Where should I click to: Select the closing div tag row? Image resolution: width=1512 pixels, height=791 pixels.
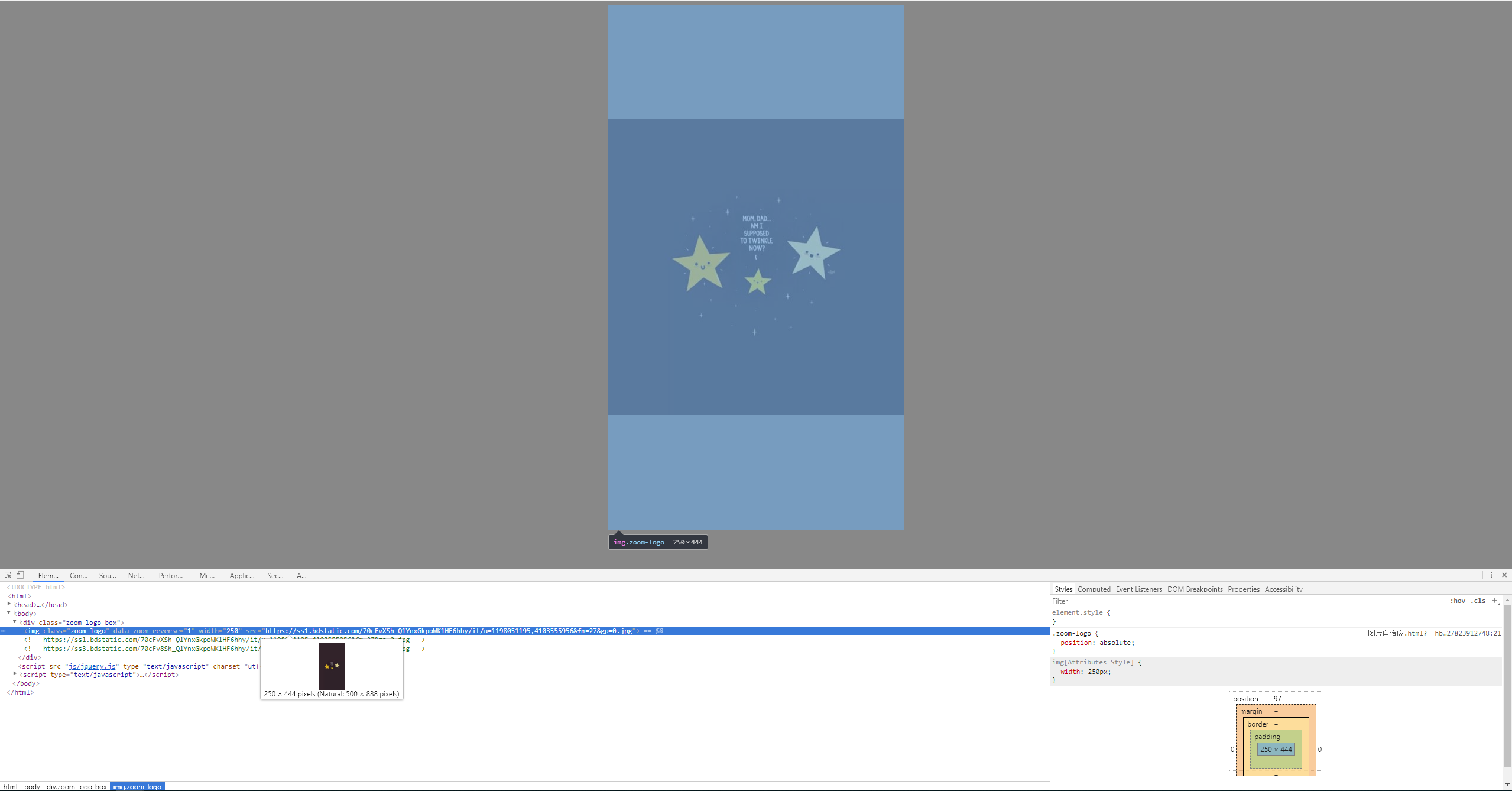(x=30, y=657)
